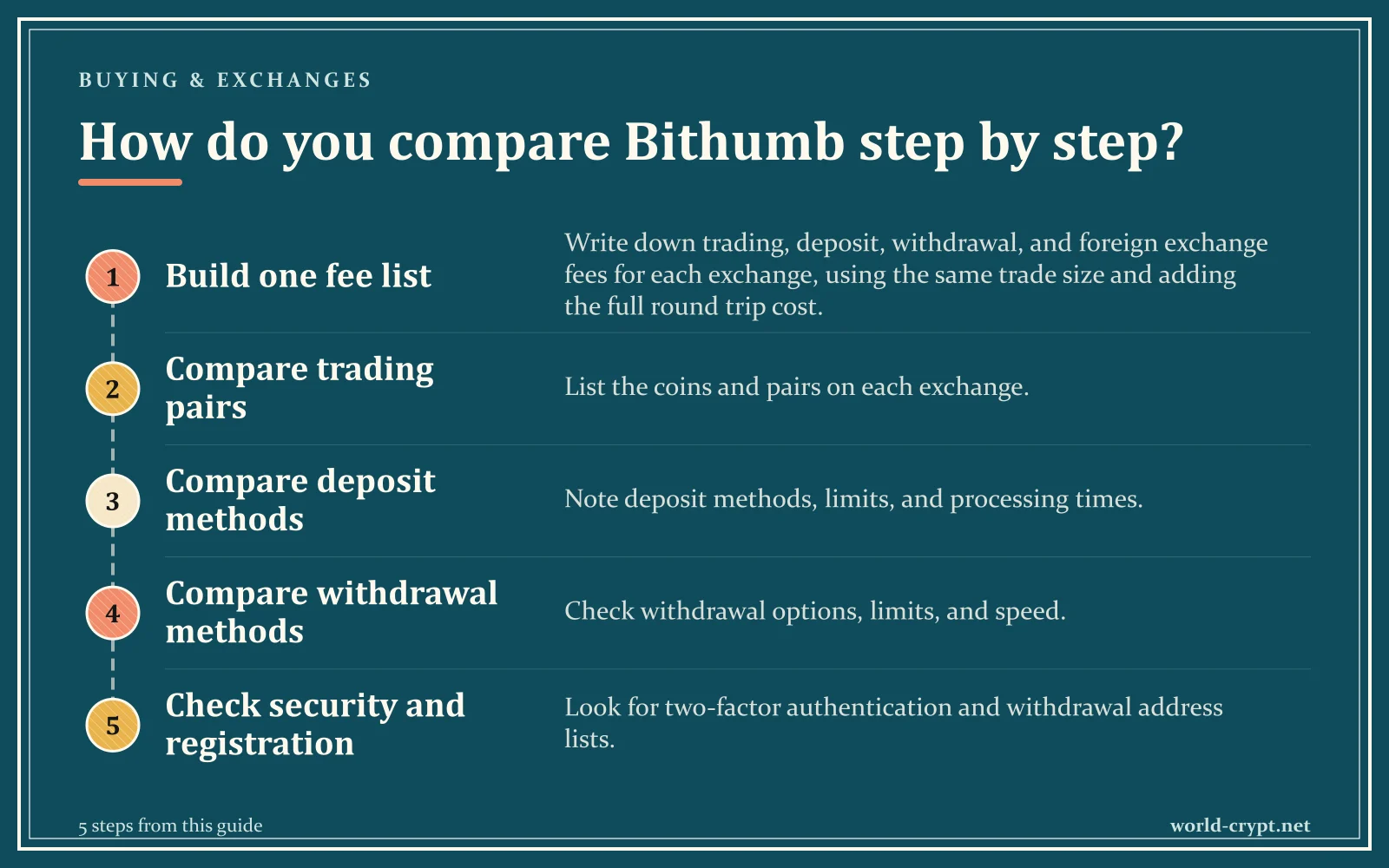Image resolution: width=1389 pixels, height=868 pixels.
Task: Select the fee list description paragraph
Action: point(916,274)
